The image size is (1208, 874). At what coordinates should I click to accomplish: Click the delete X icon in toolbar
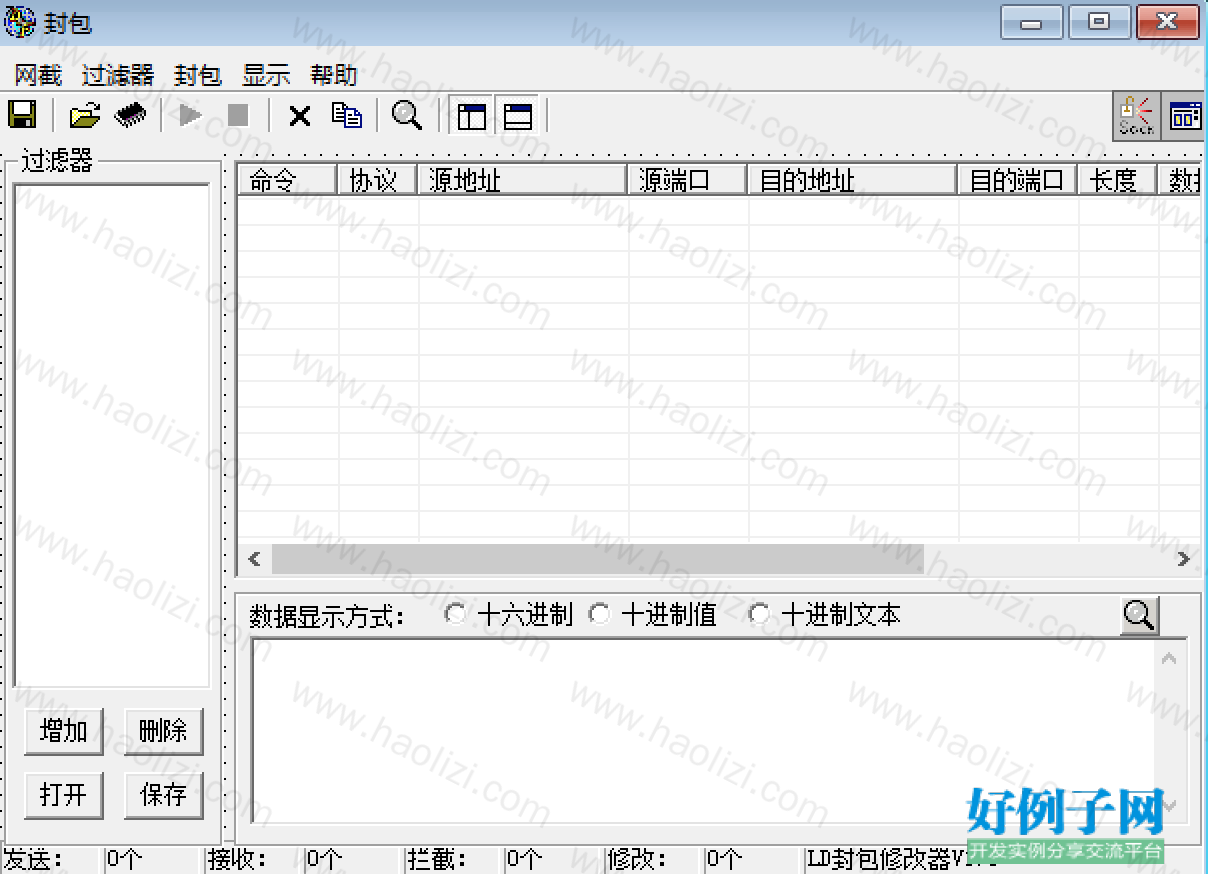click(x=299, y=116)
